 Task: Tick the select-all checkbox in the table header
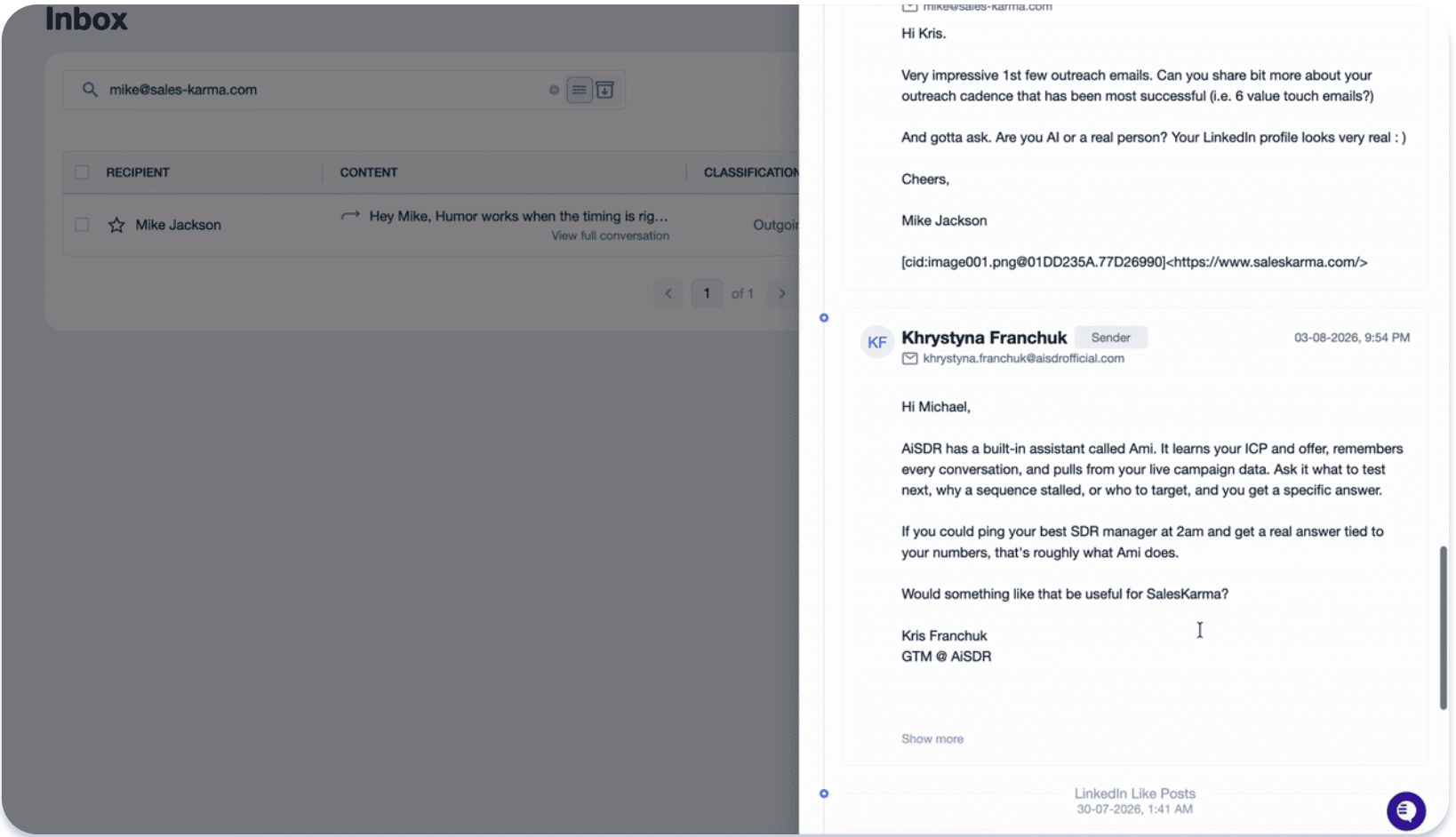[82, 172]
